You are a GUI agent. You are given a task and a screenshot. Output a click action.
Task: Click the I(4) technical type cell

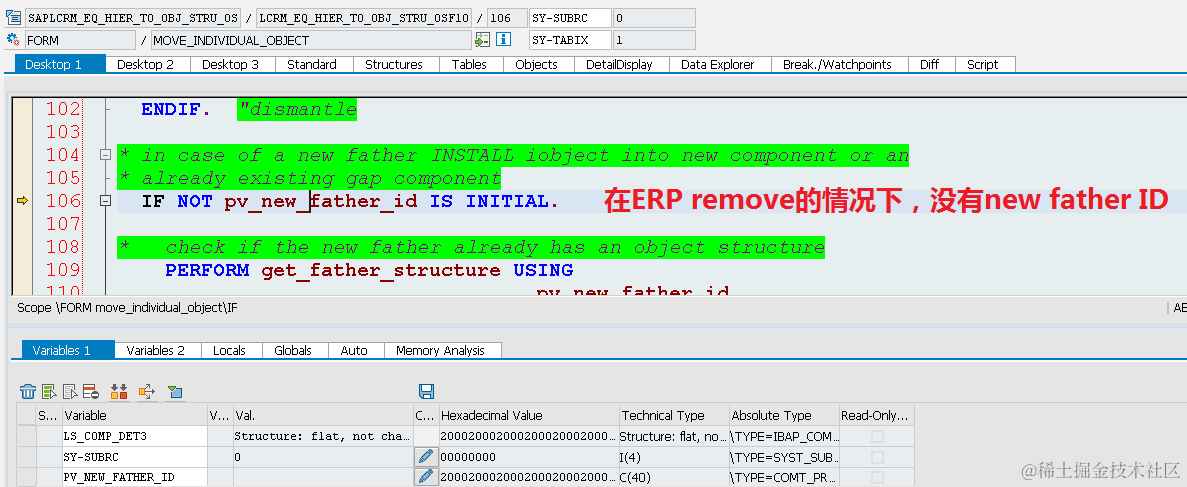tap(674, 457)
